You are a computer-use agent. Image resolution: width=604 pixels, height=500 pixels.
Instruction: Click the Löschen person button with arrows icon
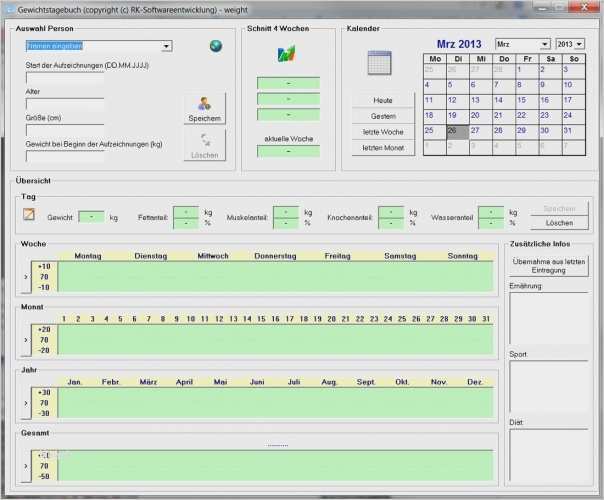[x=205, y=145]
